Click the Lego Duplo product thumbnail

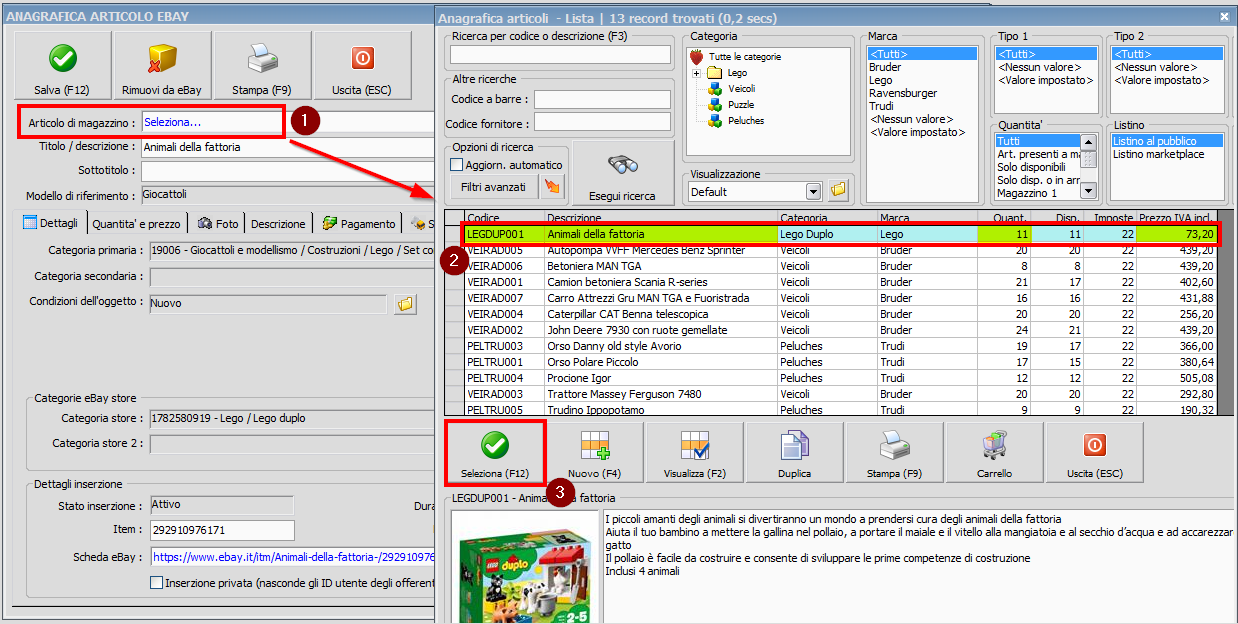(524, 568)
